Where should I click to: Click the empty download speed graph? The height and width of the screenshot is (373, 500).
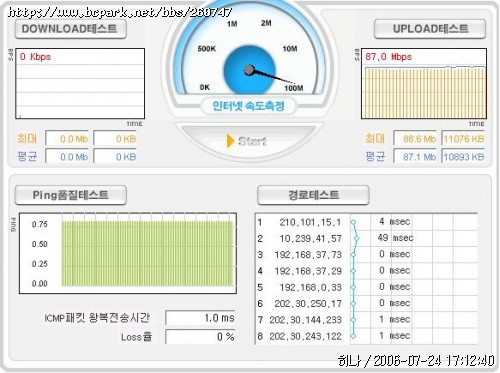[x=80, y=84]
